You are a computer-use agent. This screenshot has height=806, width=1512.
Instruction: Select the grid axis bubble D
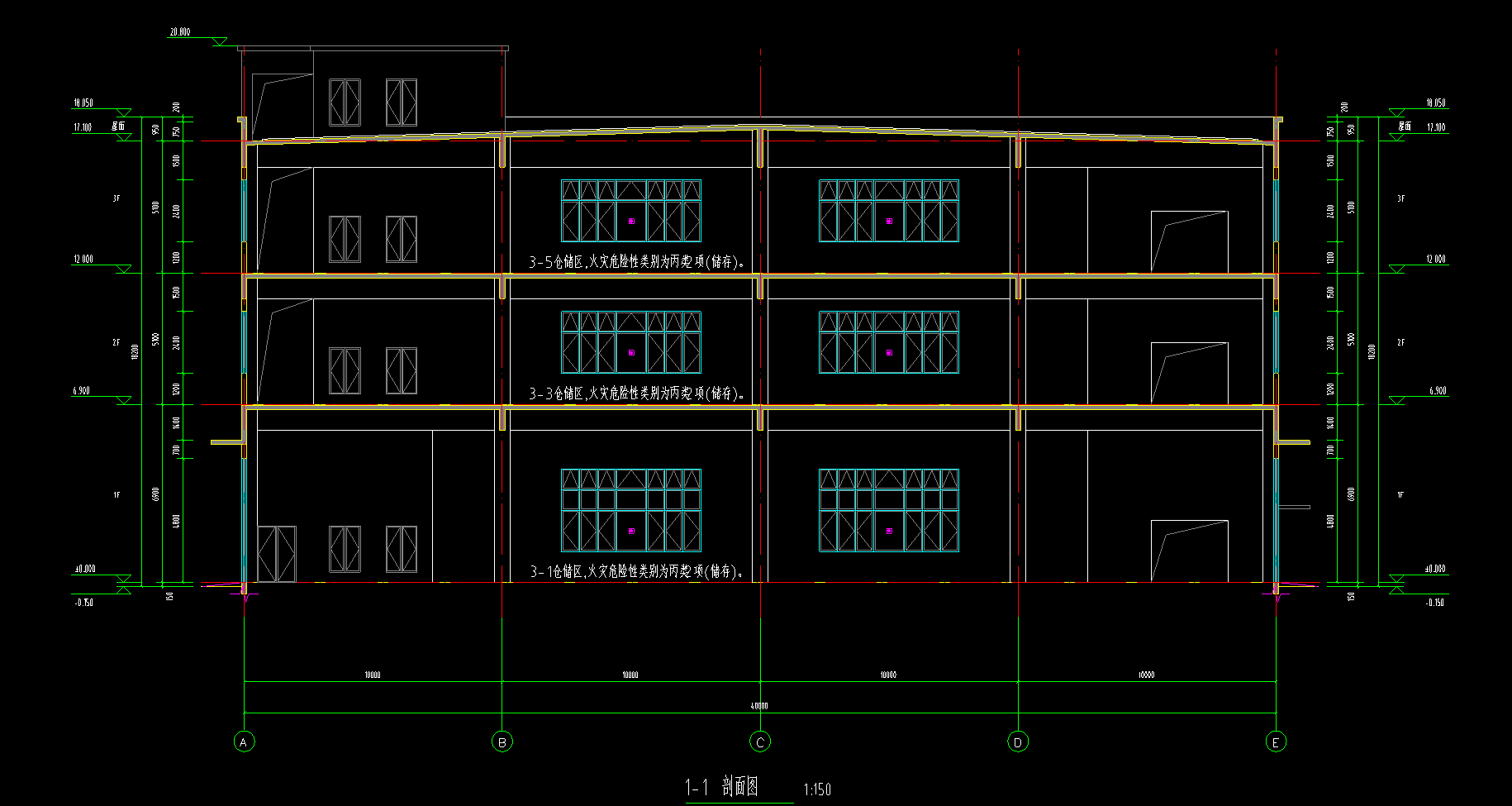point(1018,742)
